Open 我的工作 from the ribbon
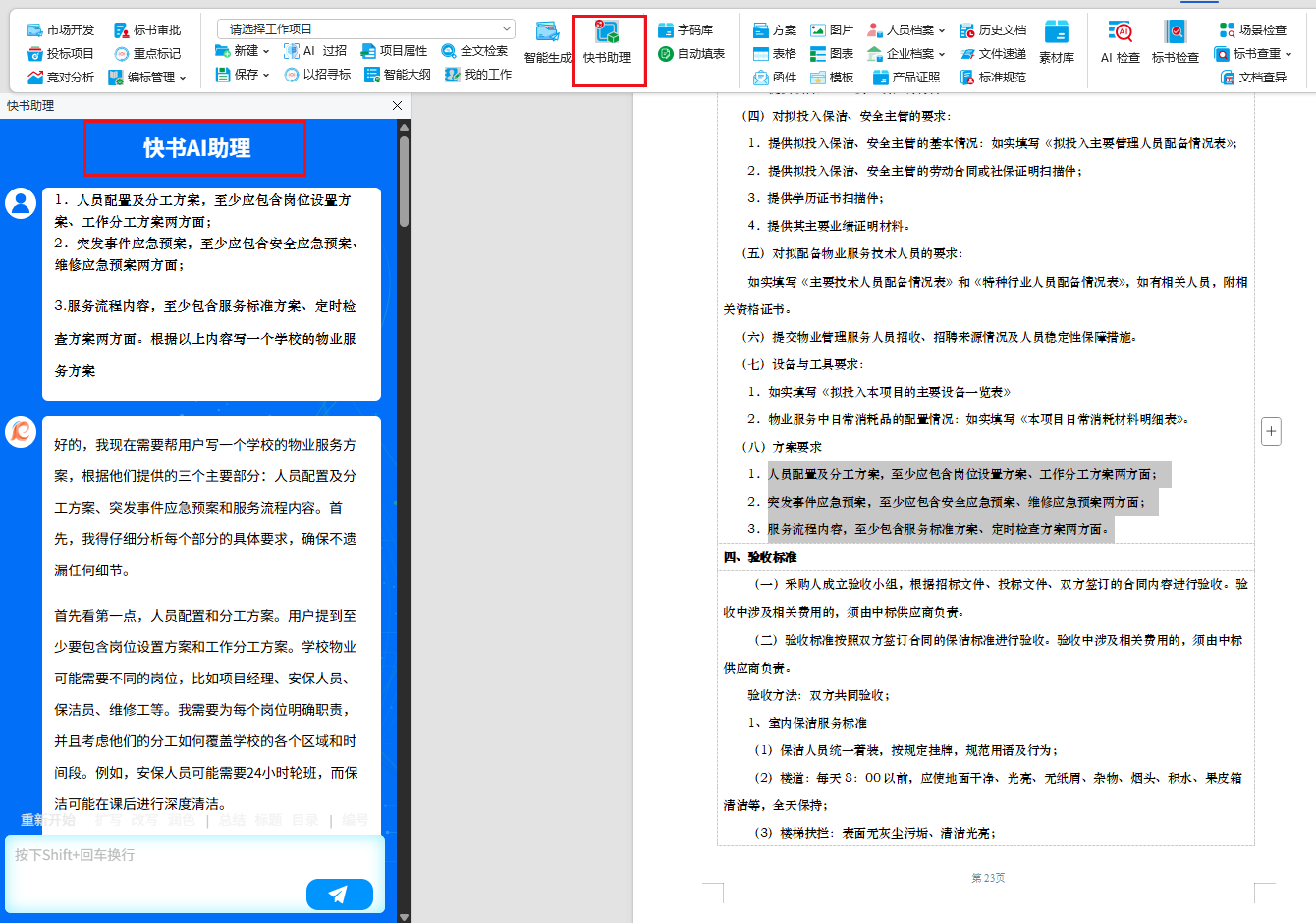 click(x=478, y=74)
